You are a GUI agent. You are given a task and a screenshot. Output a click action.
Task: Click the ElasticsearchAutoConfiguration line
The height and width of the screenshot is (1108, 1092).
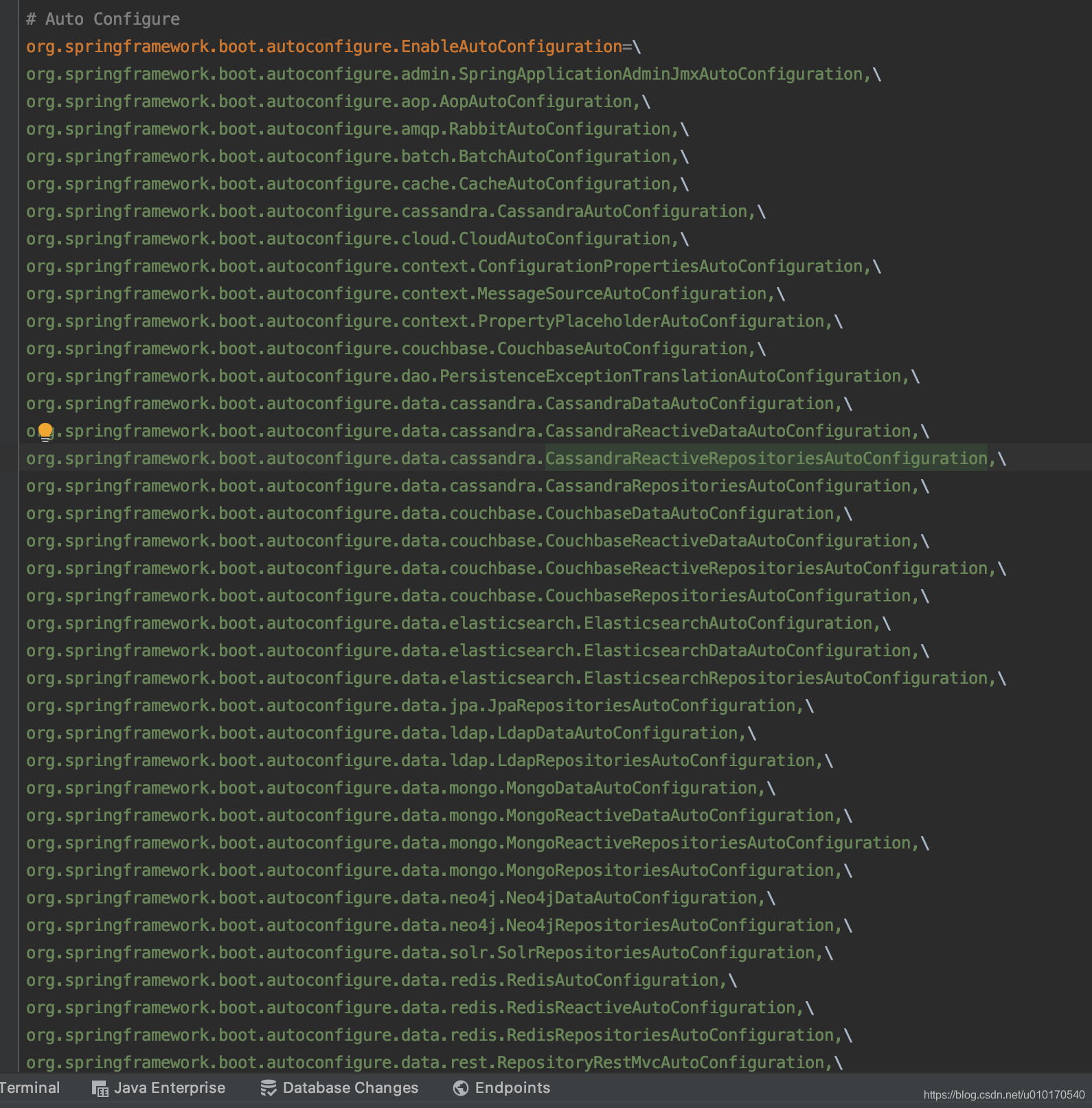[x=459, y=623]
